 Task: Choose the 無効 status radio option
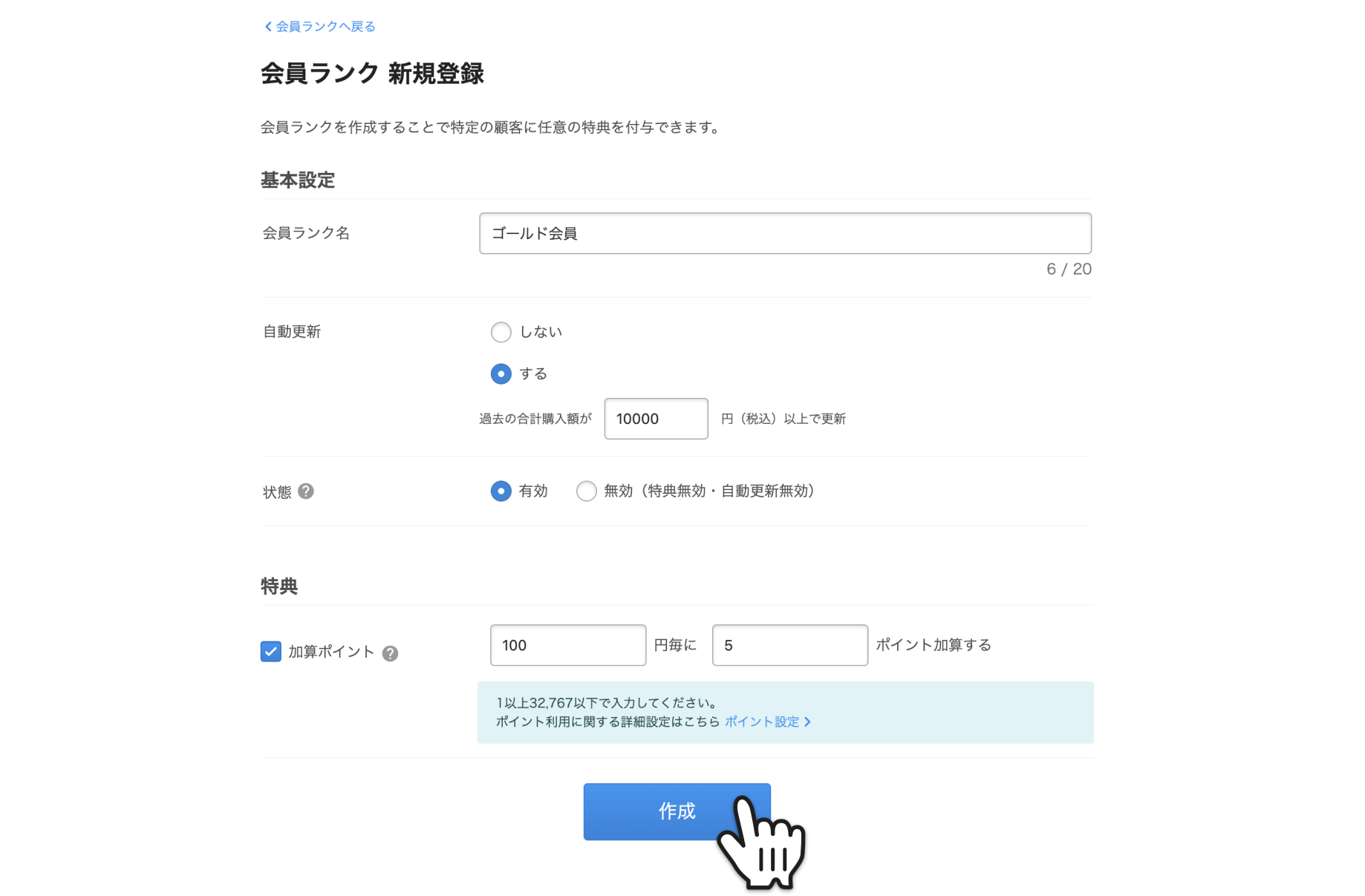(x=587, y=491)
